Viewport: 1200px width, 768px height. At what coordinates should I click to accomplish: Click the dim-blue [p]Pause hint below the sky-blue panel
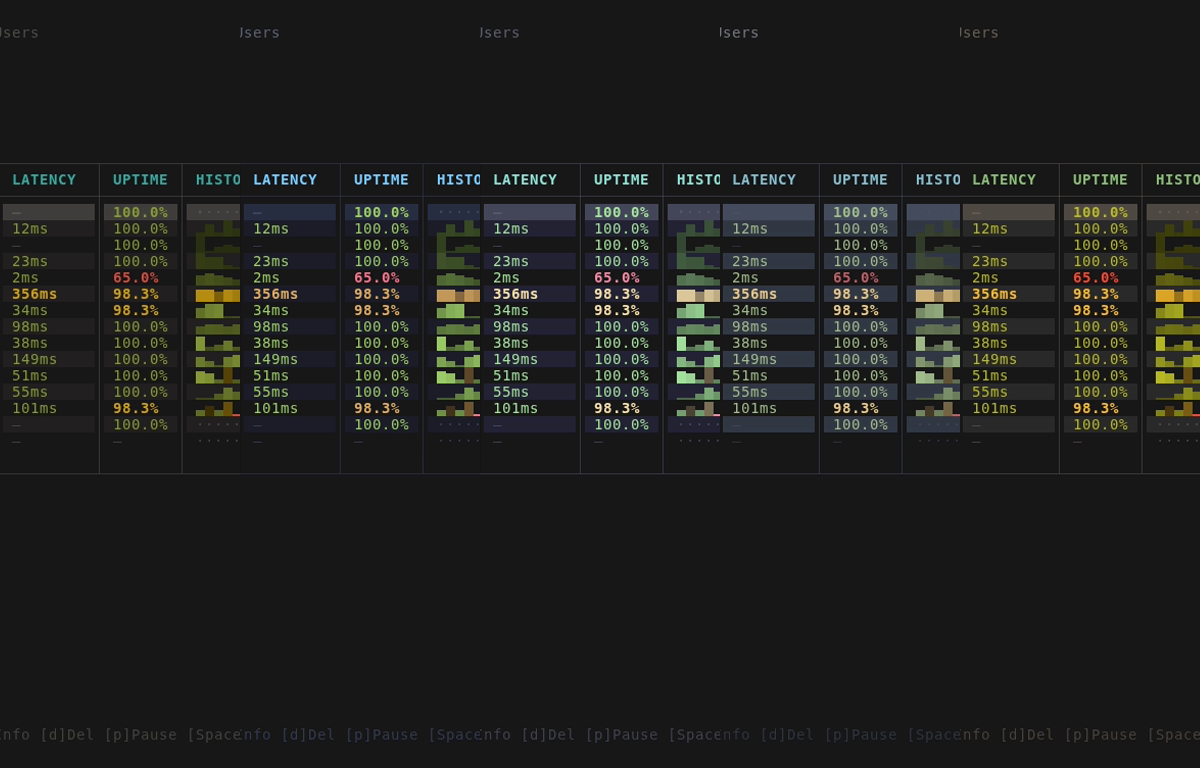click(x=381, y=735)
